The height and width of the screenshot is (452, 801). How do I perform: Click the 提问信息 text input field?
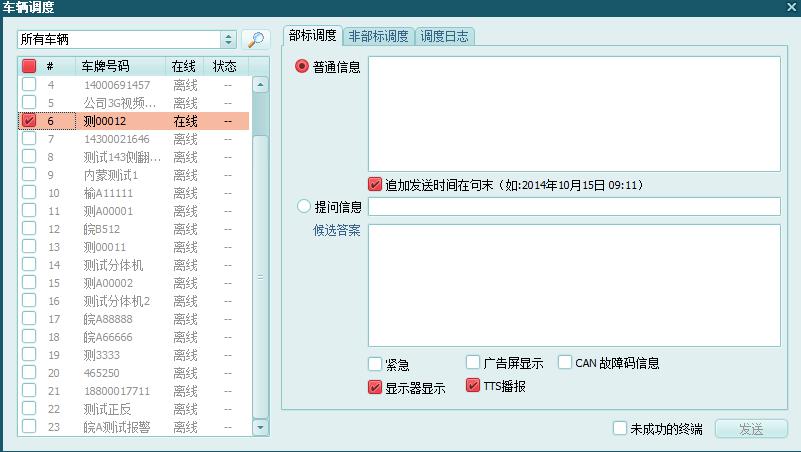click(x=574, y=207)
